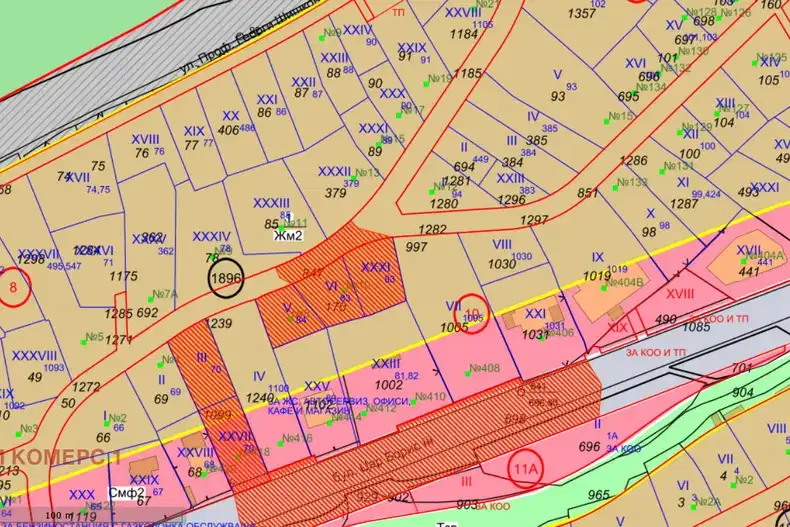This screenshot has width=790, height=527.
Task: Click lot number 1272
Action: tap(86, 387)
